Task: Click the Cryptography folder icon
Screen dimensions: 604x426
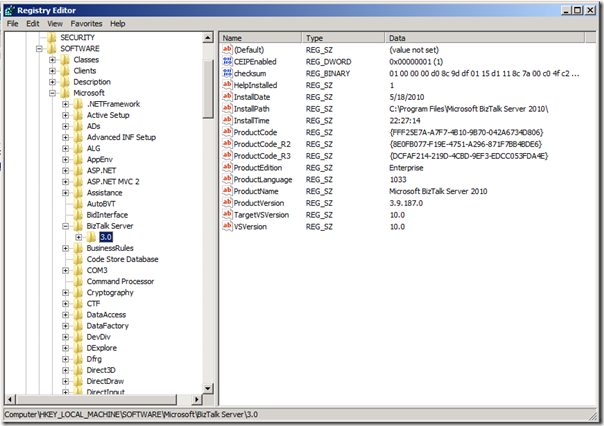Action: (x=78, y=293)
